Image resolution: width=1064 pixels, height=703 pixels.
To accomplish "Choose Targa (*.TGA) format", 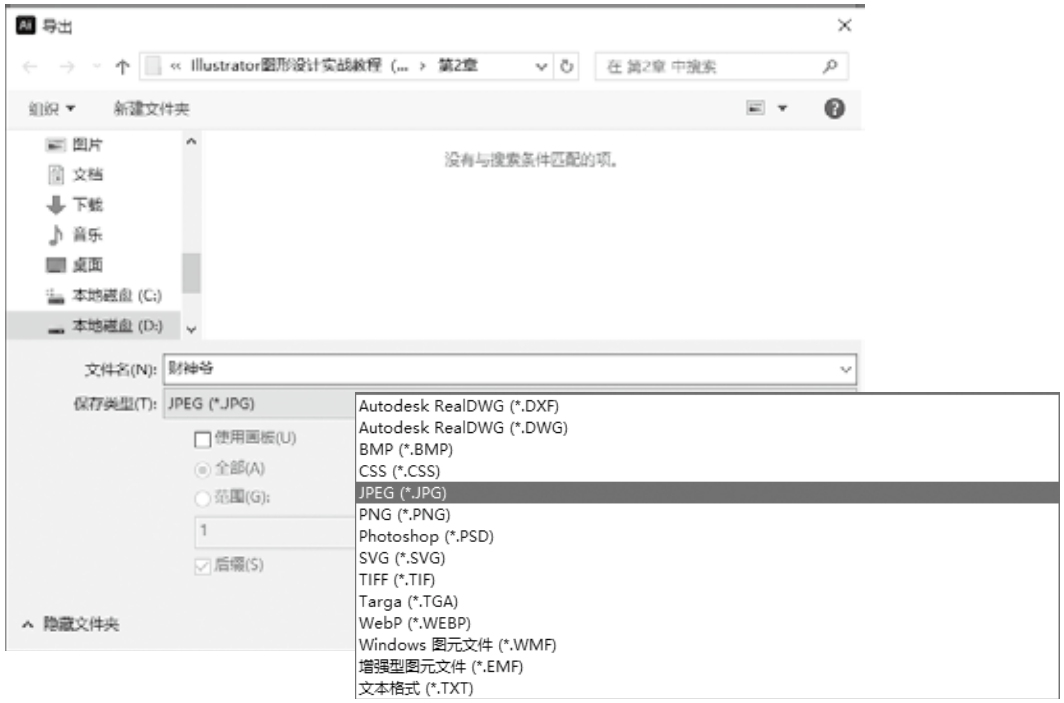I will 707,601.
